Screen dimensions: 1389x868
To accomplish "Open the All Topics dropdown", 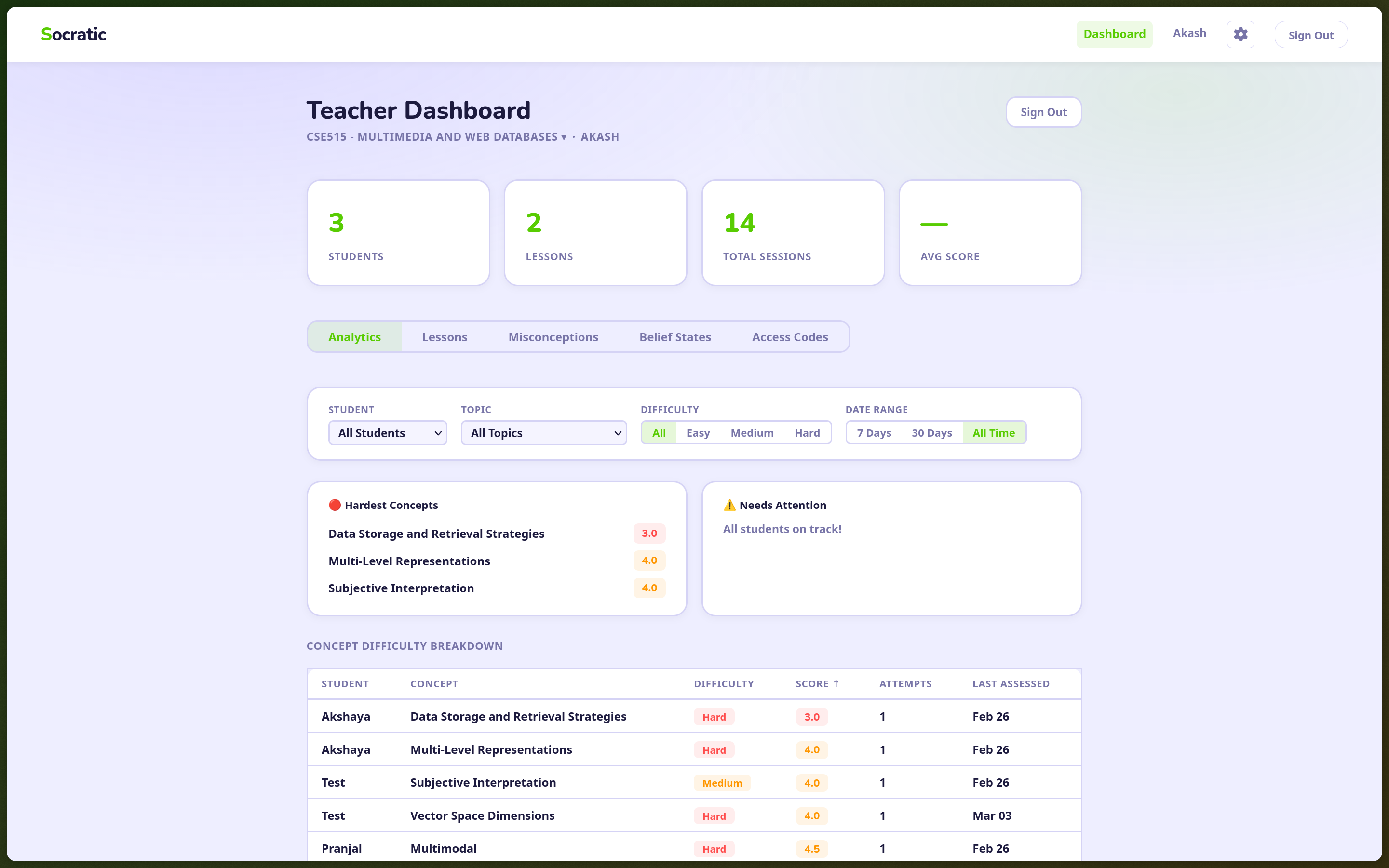I will [543, 433].
